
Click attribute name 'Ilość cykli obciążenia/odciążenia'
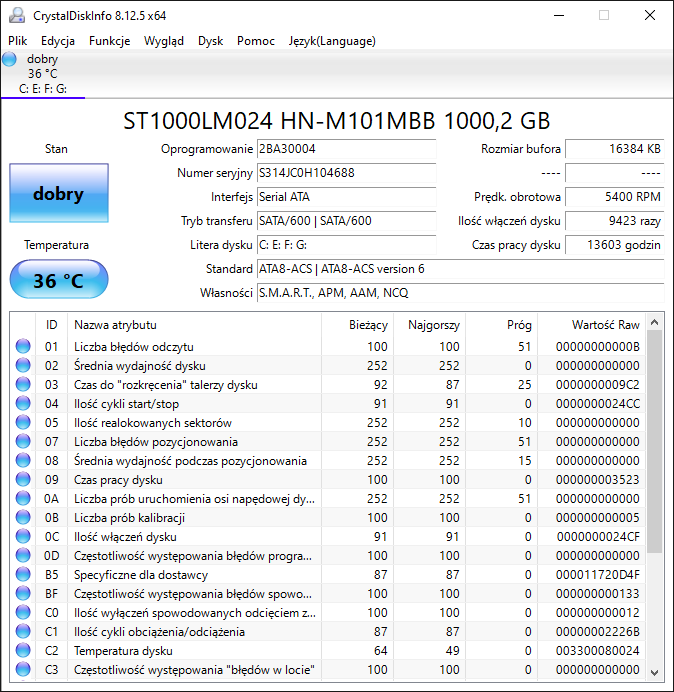(x=159, y=632)
